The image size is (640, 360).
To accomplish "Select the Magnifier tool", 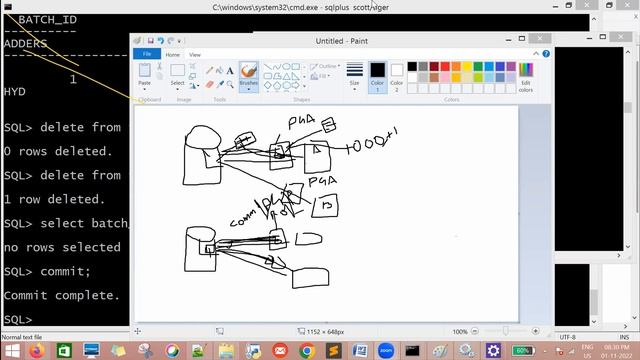I will click(x=230, y=84).
